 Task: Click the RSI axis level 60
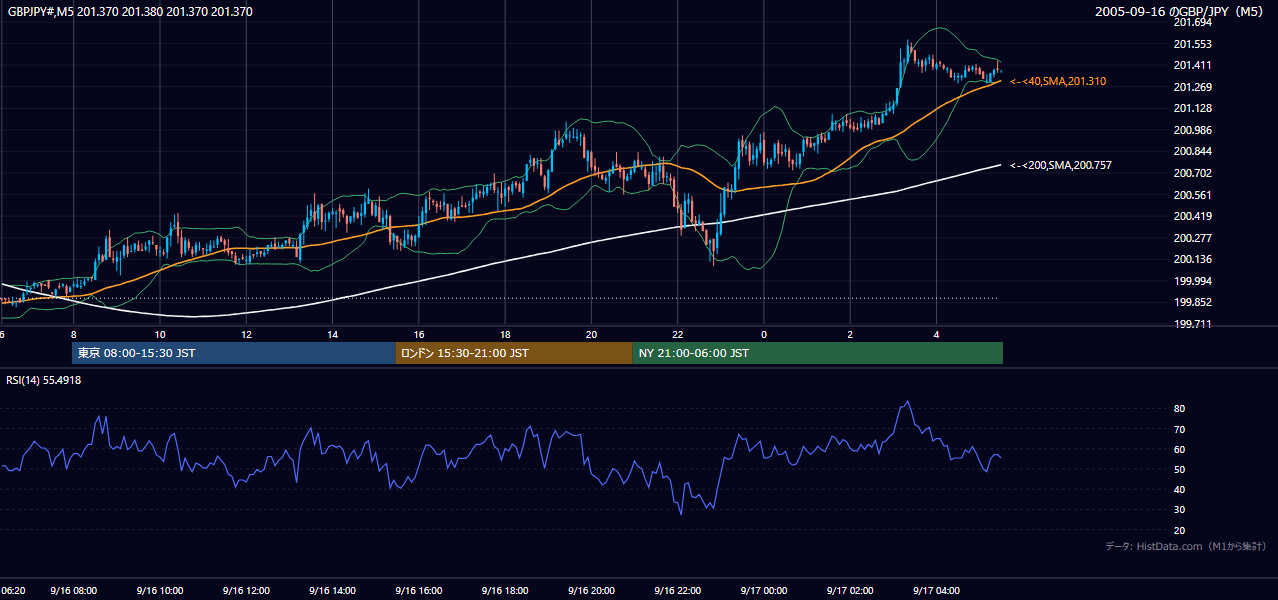[1180, 449]
